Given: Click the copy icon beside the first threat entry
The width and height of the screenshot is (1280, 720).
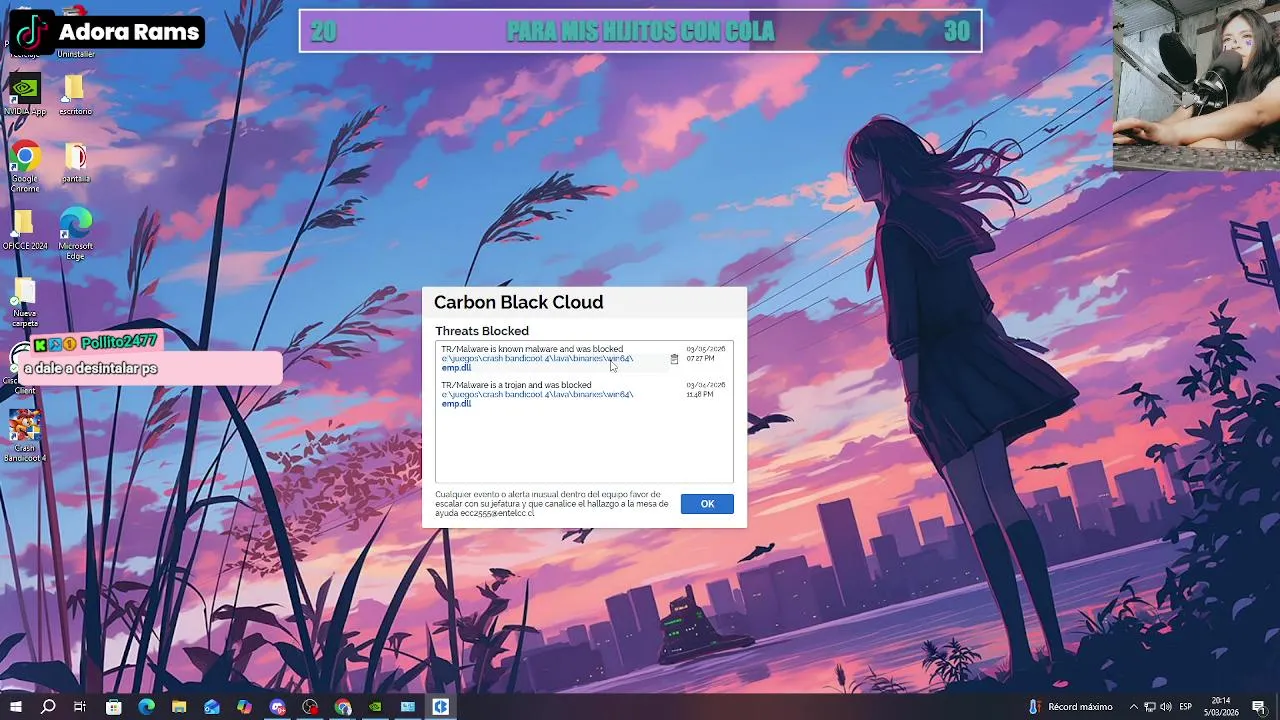Looking at the screenshot, I should point(674,359).
